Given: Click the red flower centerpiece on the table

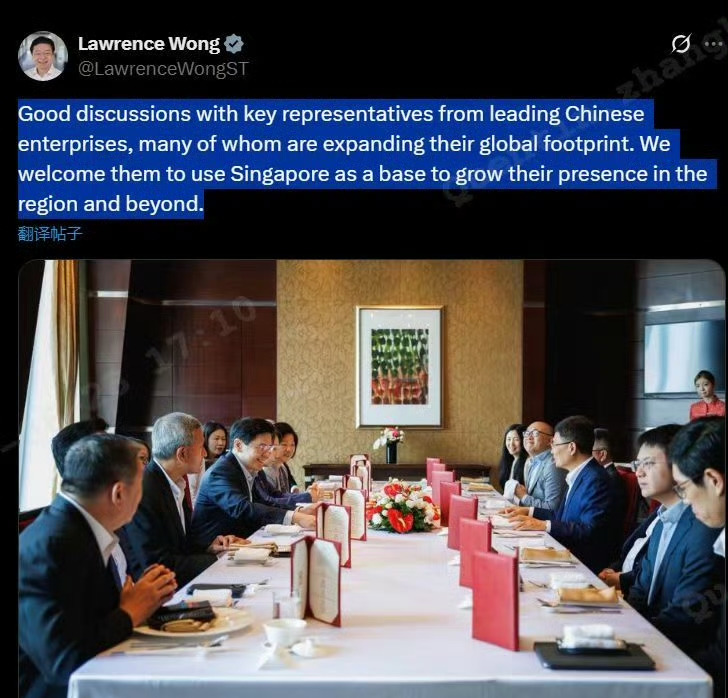Looking at the screenshot, I should click(x=402, y=507).
